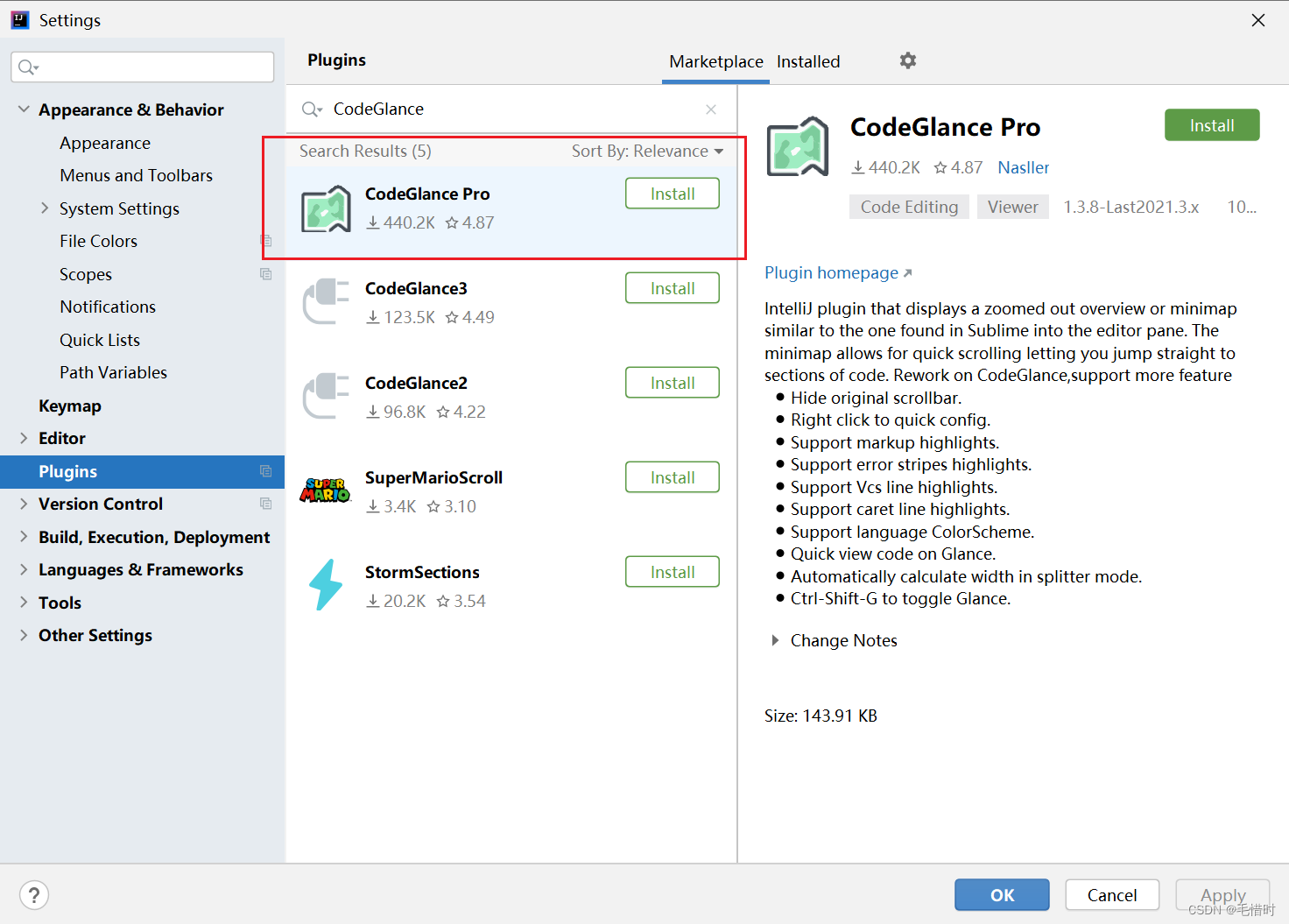Install the StormSections plugin
This screenshot has width=1289, height=924.
point(673,572)
